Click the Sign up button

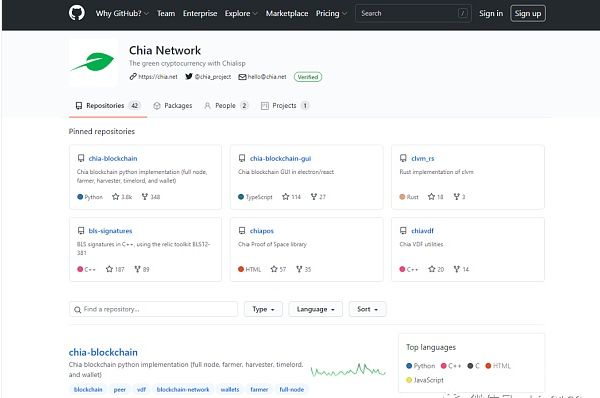coord(528,13)
